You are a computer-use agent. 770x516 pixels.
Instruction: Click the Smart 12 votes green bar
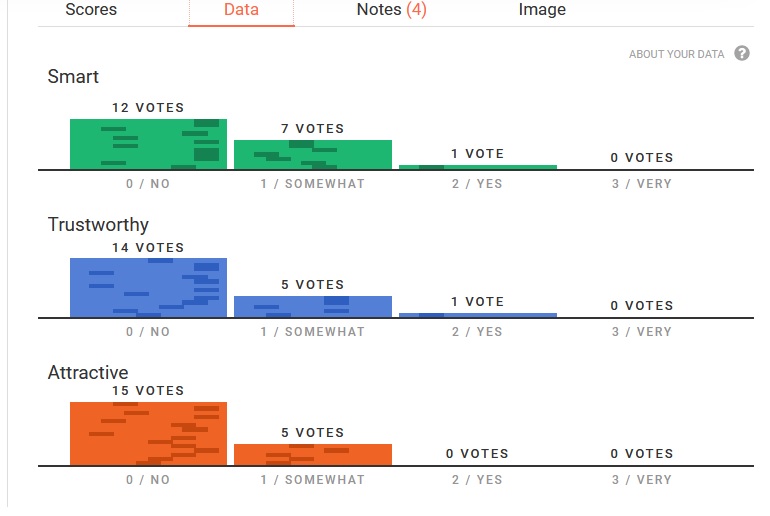[148, 144]
